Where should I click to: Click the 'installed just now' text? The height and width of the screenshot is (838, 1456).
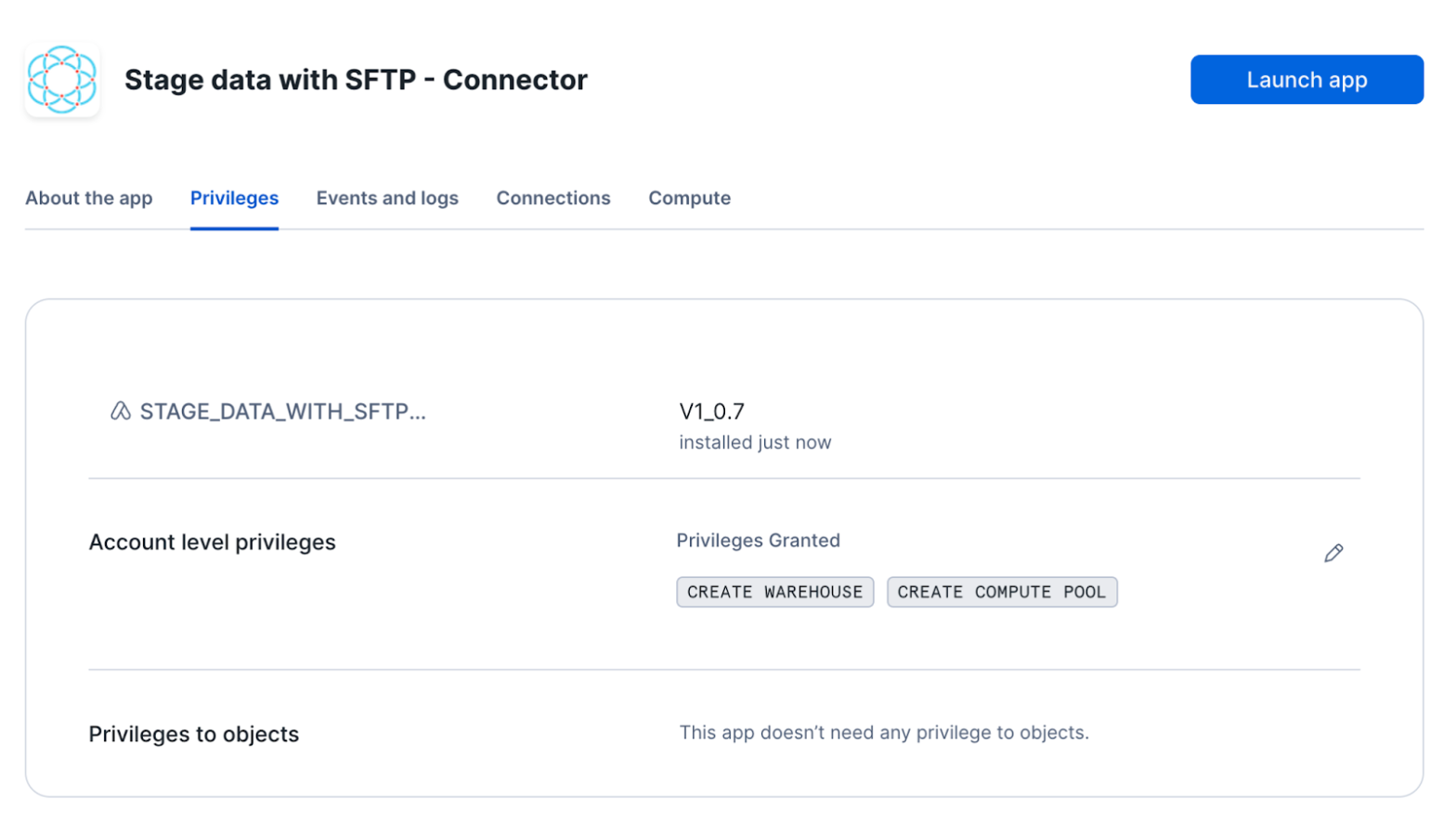[755, 443]
